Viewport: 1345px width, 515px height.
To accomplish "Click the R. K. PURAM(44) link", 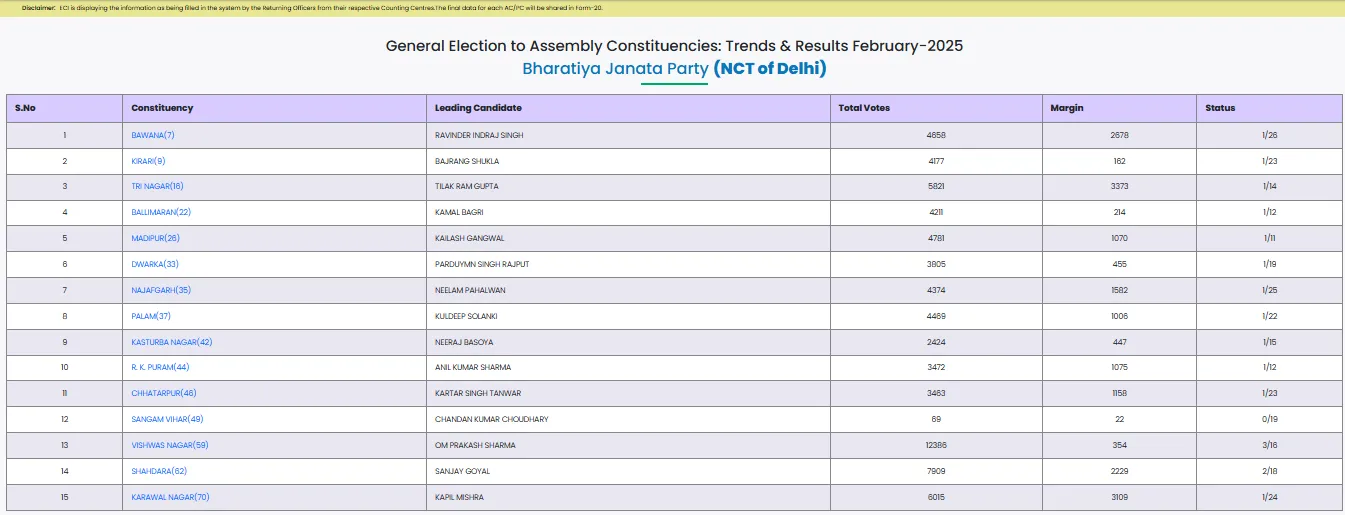I will click(160, 367).
